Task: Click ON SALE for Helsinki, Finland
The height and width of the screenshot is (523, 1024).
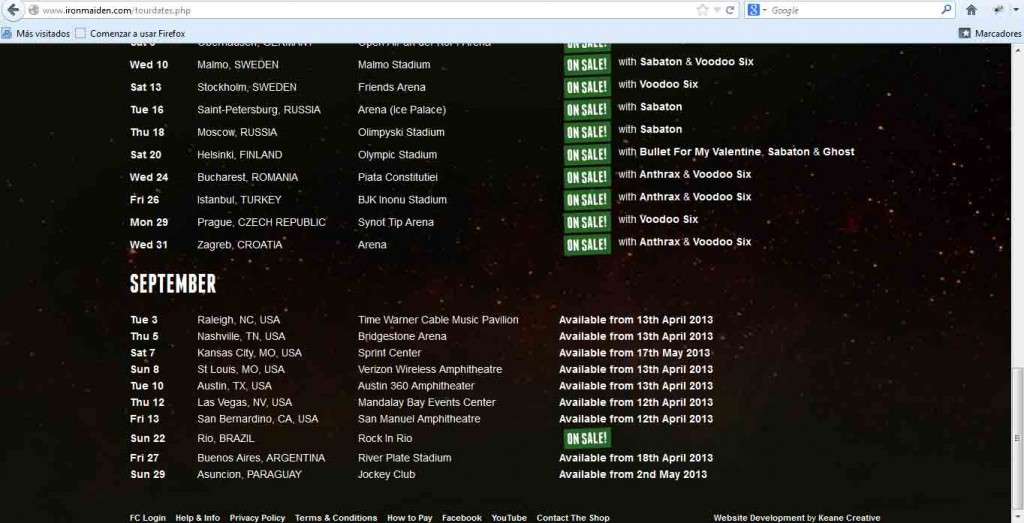Action: point(587,155)
